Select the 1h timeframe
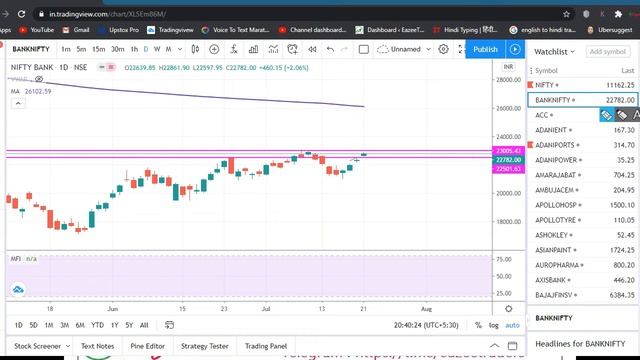 tap(134, 49)
